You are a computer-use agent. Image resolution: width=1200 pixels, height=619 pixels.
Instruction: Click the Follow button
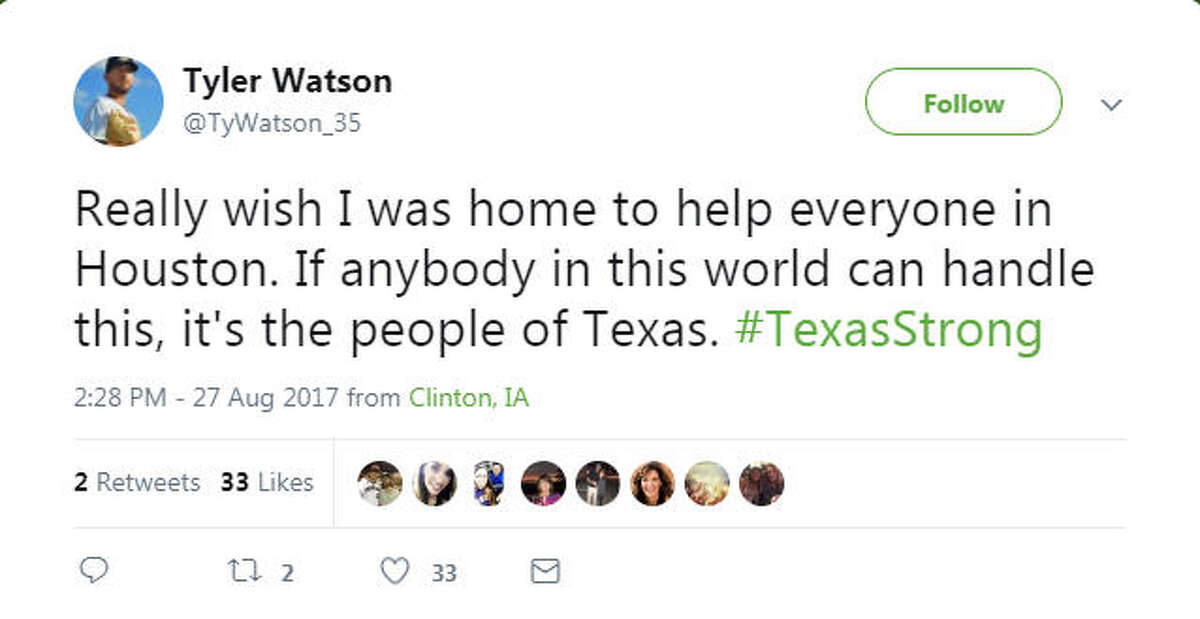point(963,102)
